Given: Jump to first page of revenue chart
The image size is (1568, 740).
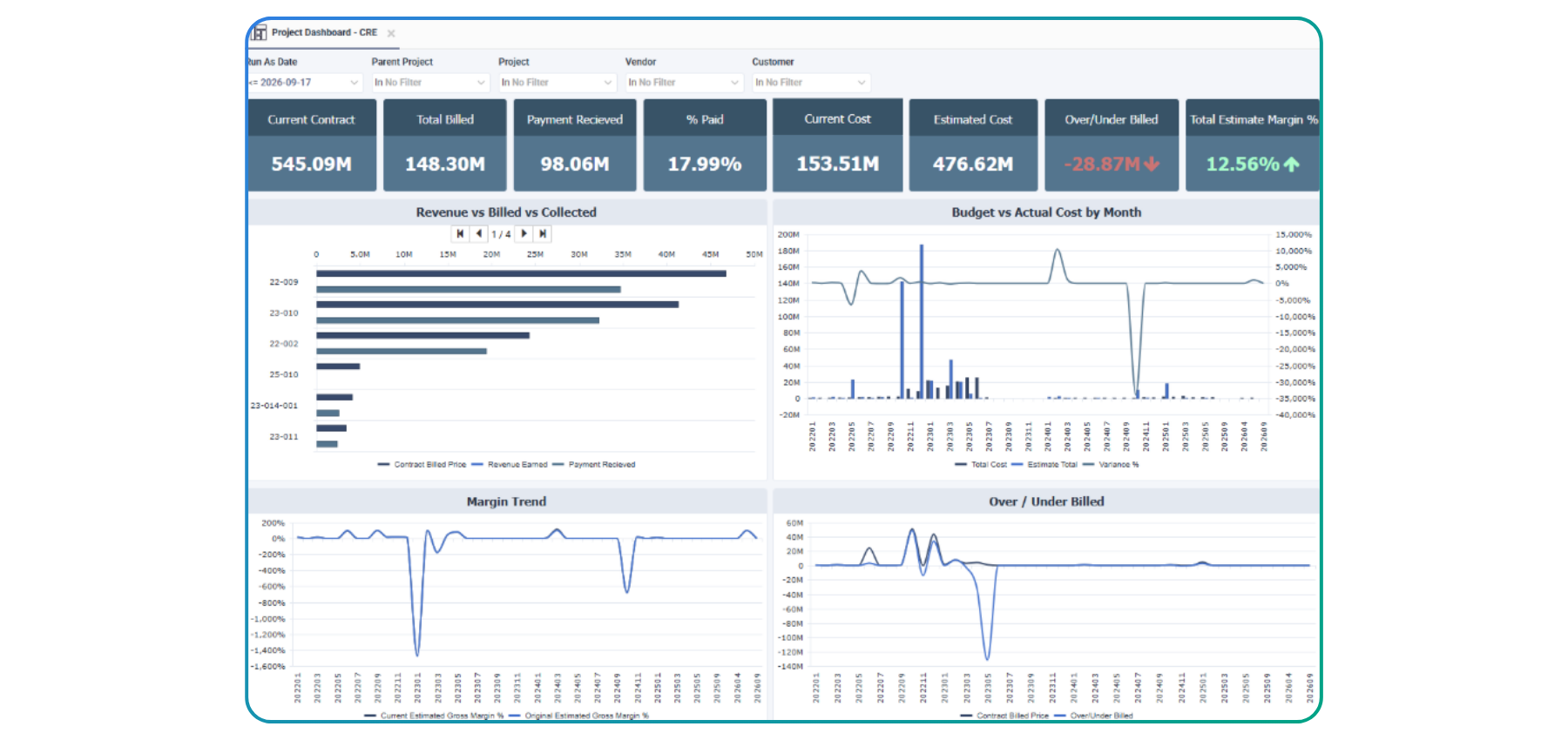Looking at the screenshot, I should point(460,233).
